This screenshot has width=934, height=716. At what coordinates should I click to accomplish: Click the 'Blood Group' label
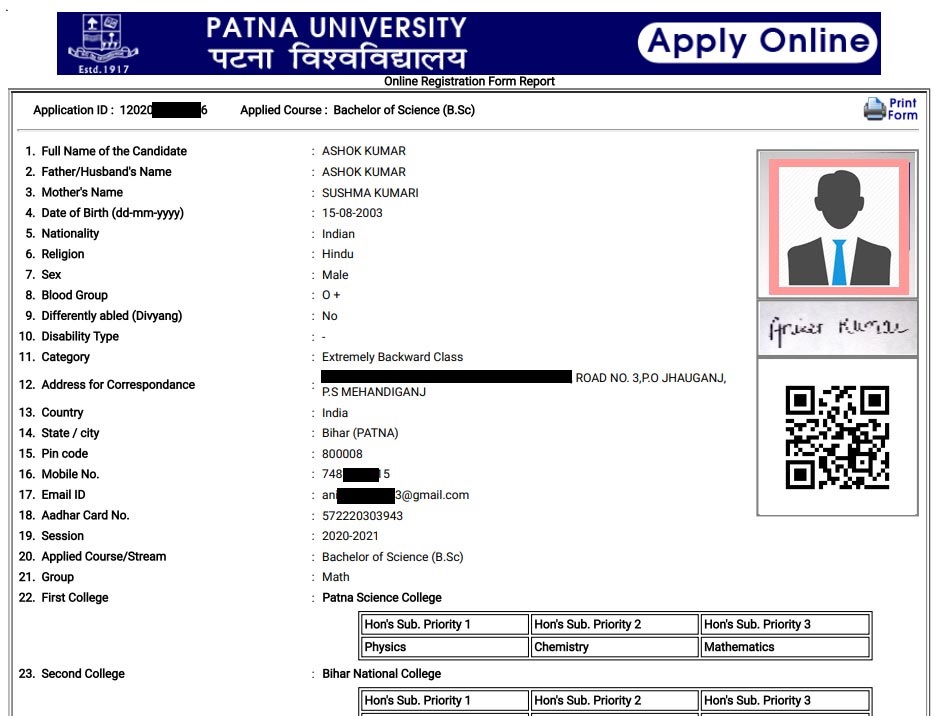tap(74, 295)
